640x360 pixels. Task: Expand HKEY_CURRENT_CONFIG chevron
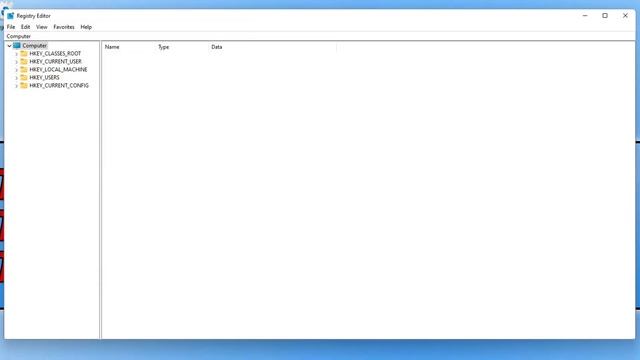coord(16,86)
